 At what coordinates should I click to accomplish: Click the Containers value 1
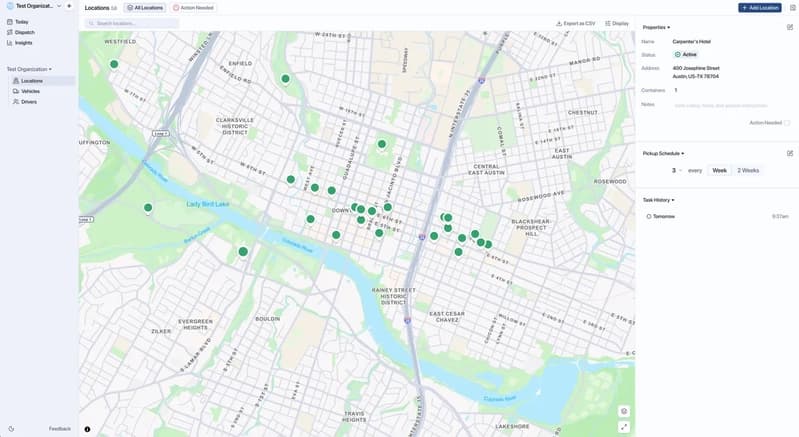tap(676, 90)
